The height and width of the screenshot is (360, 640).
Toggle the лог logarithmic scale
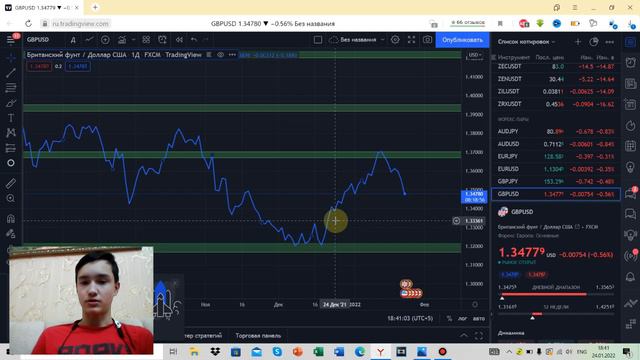click(462, 318)
